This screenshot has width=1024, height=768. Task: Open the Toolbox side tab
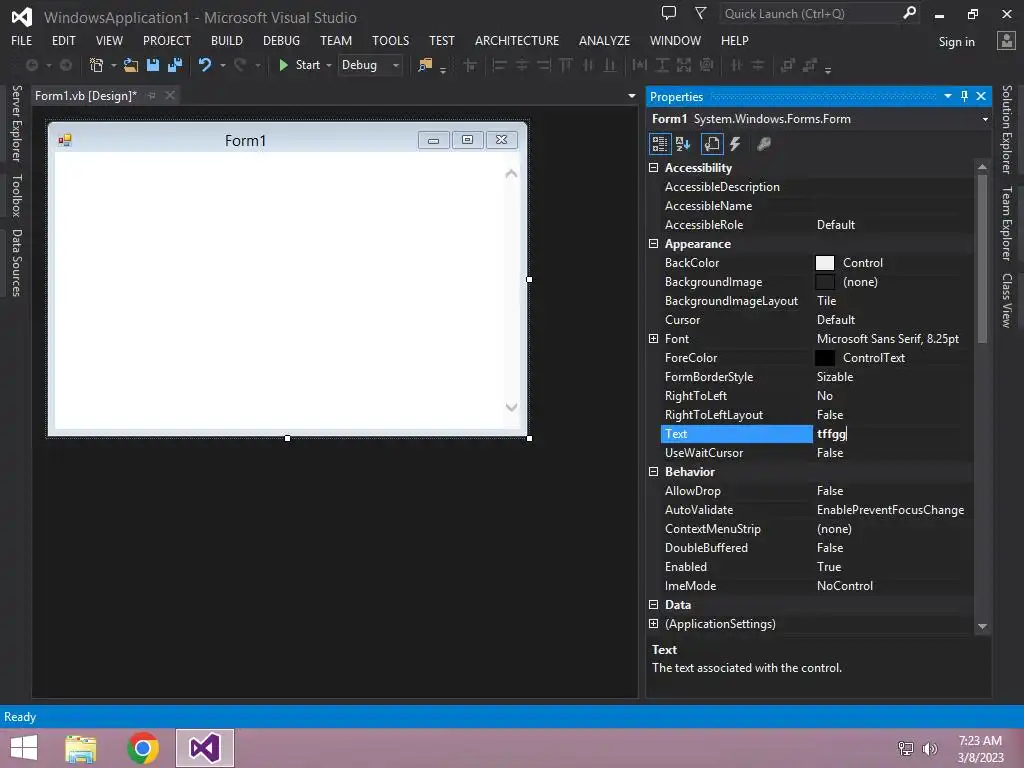pyautogui.click(x=16, y=195)
